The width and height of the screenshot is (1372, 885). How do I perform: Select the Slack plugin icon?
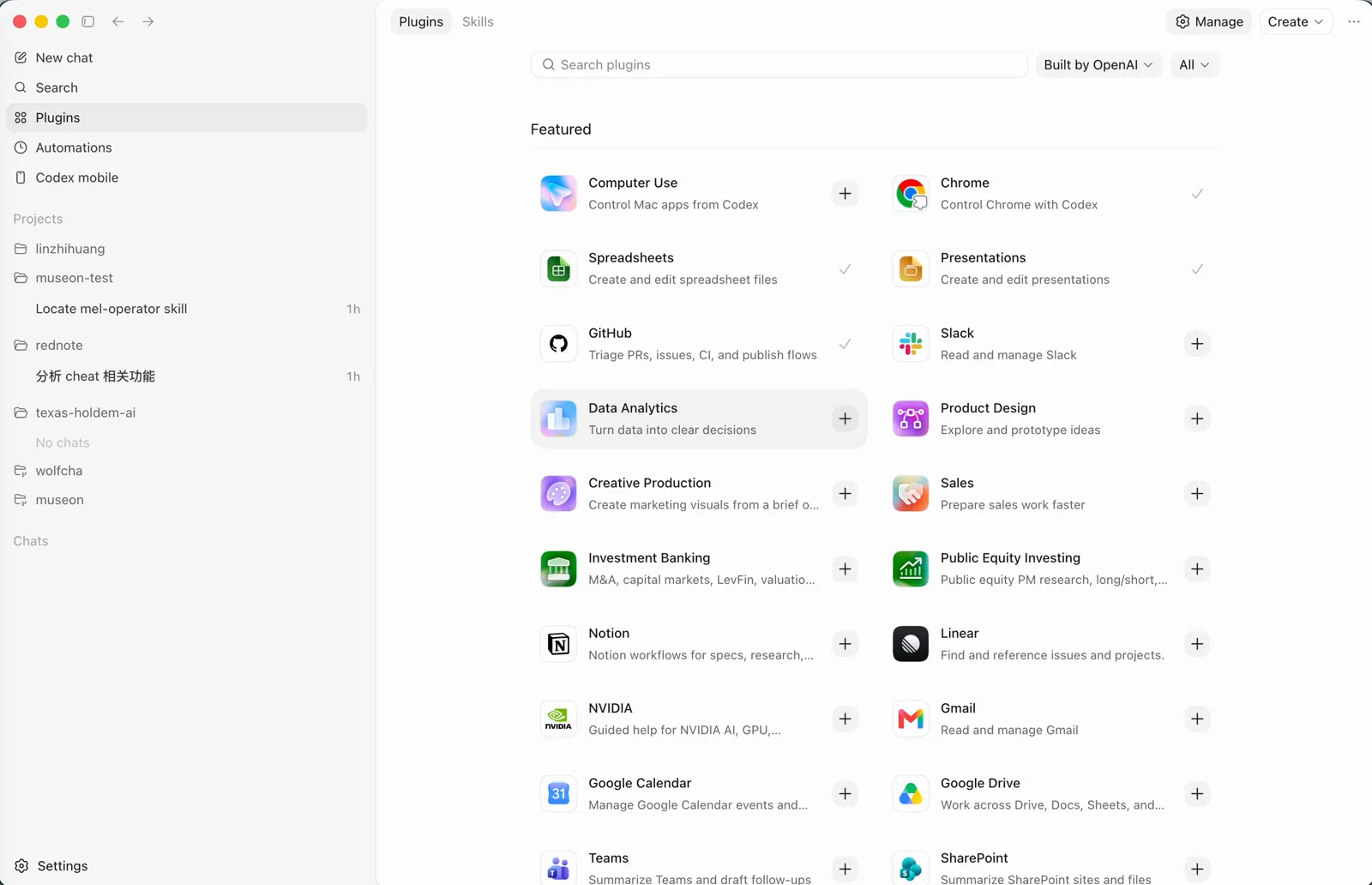pyautogui.click(x=911, y=344)
